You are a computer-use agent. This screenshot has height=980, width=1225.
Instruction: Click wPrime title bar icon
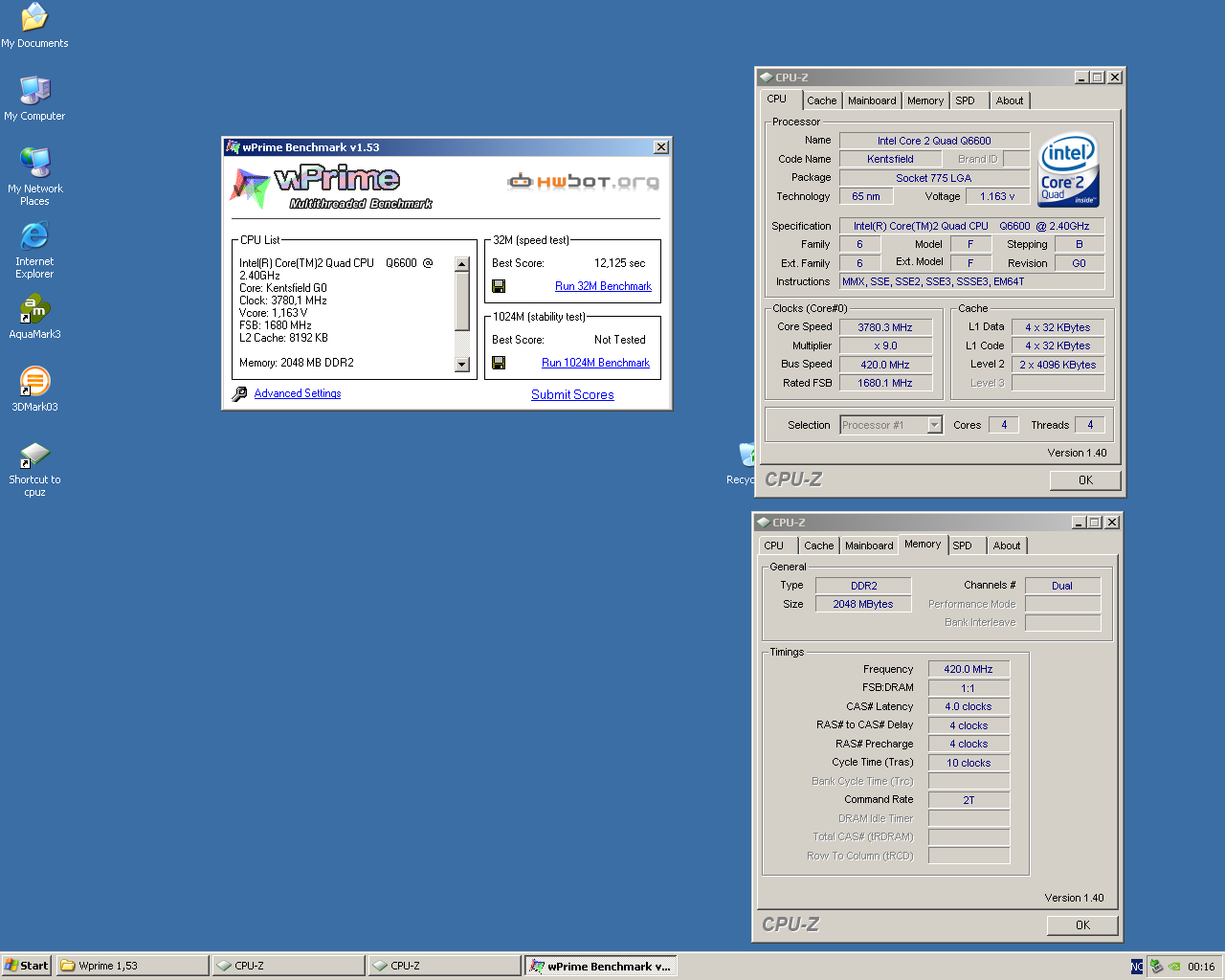coord(233,147)
